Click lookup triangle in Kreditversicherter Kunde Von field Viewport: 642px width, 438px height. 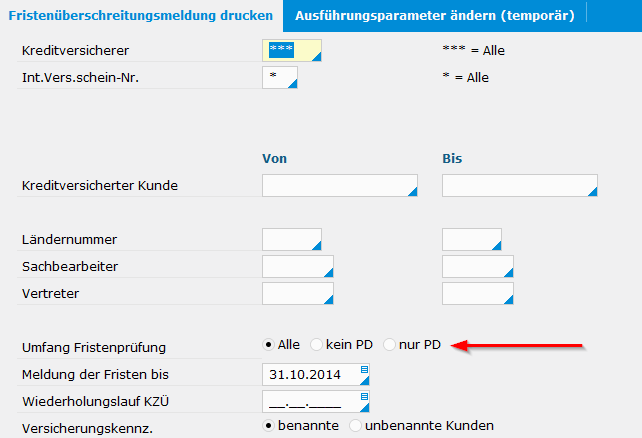413,192
